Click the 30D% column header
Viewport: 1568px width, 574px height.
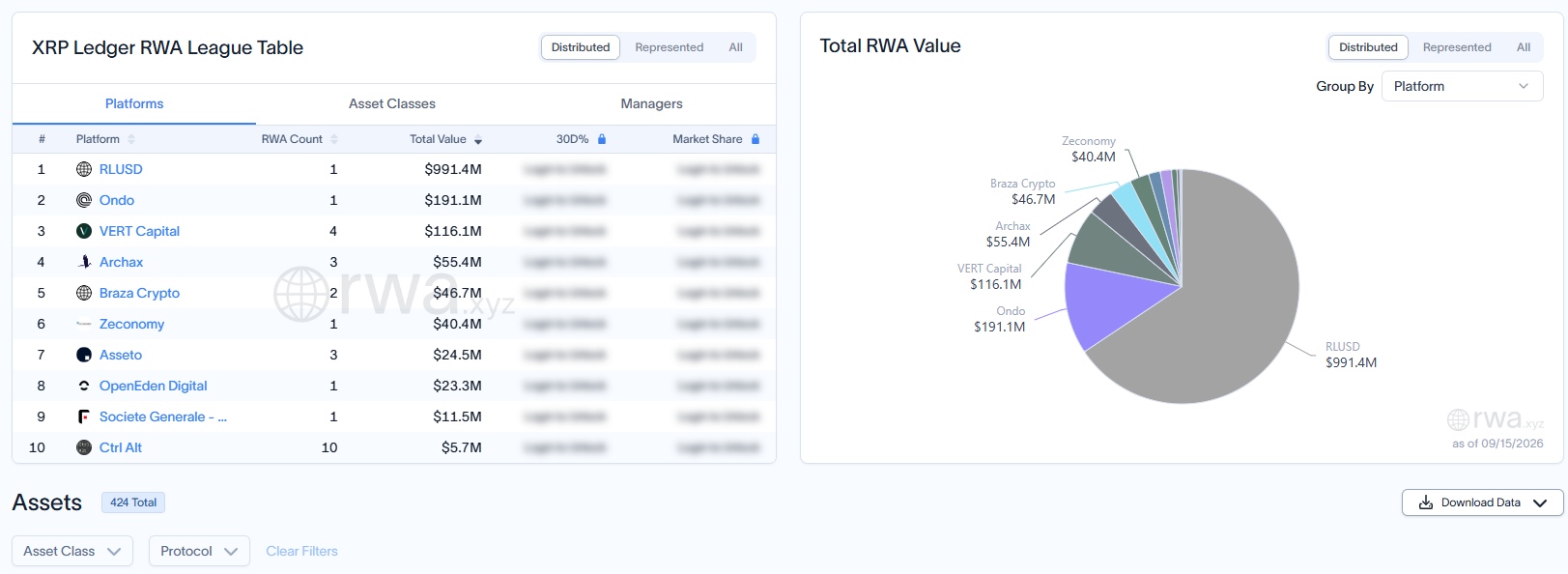coord(572,139)
